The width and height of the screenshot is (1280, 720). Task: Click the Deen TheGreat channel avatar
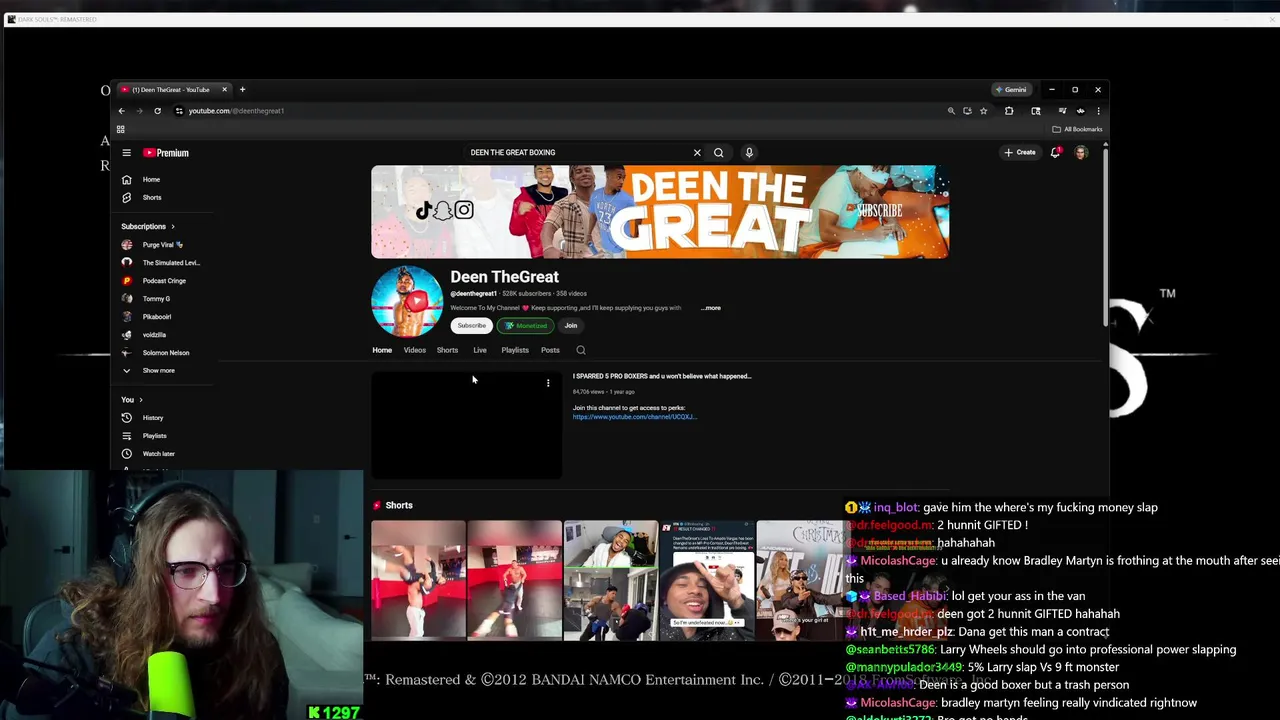click(407, 301)
